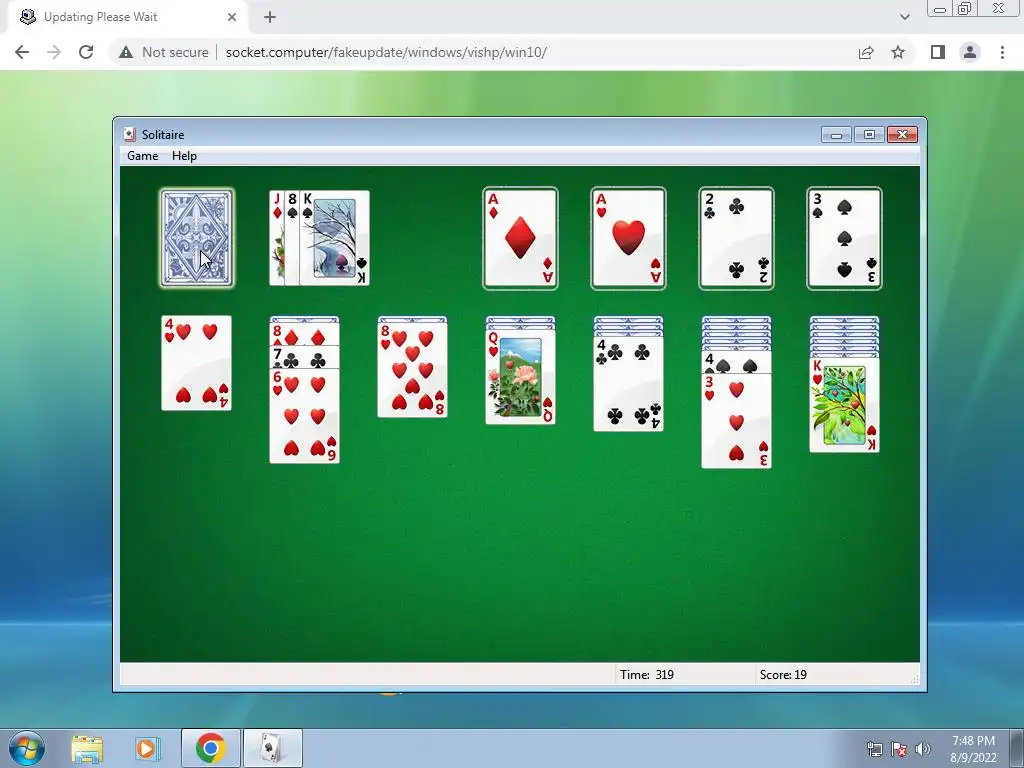Screen dimensions: 1024x768
Task: Open Chrome three-dot menu
Action: [1002, 52]
